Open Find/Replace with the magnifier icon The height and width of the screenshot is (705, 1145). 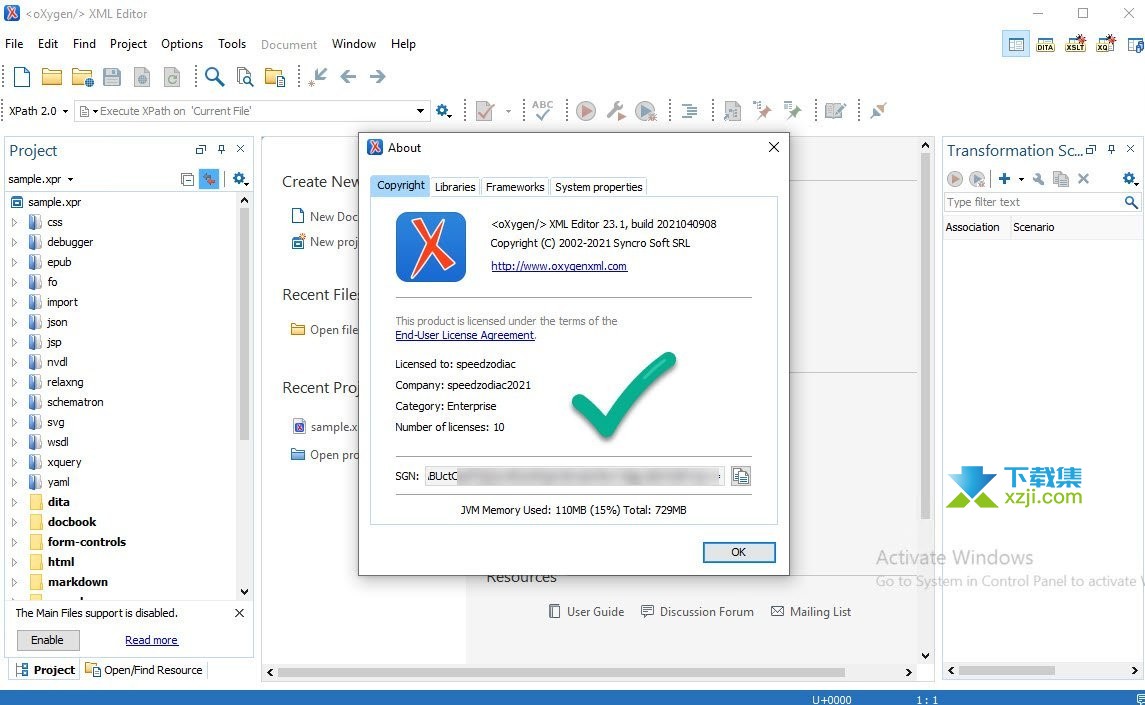(215, 77)
